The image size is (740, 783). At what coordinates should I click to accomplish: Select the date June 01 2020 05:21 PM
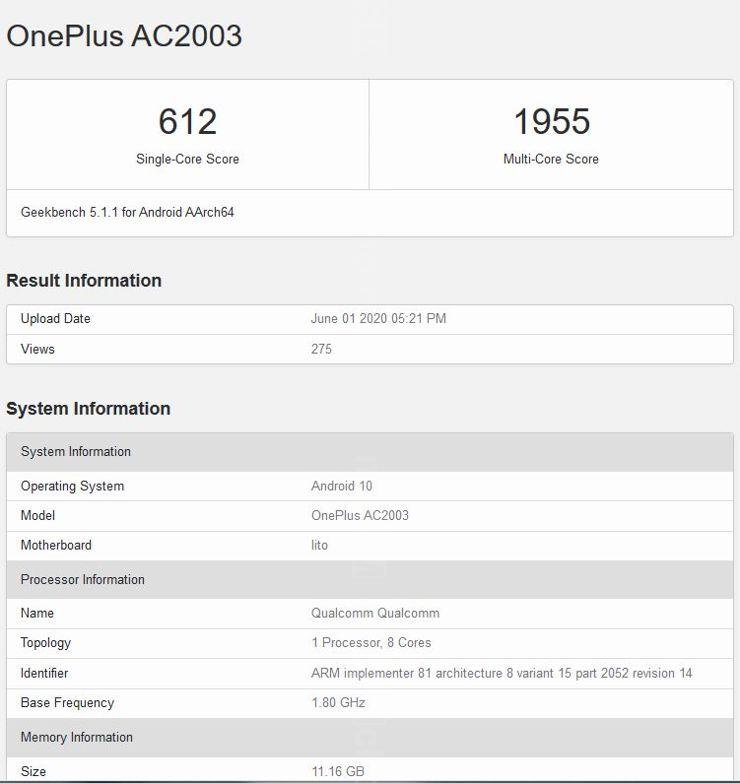coord(378,319)
